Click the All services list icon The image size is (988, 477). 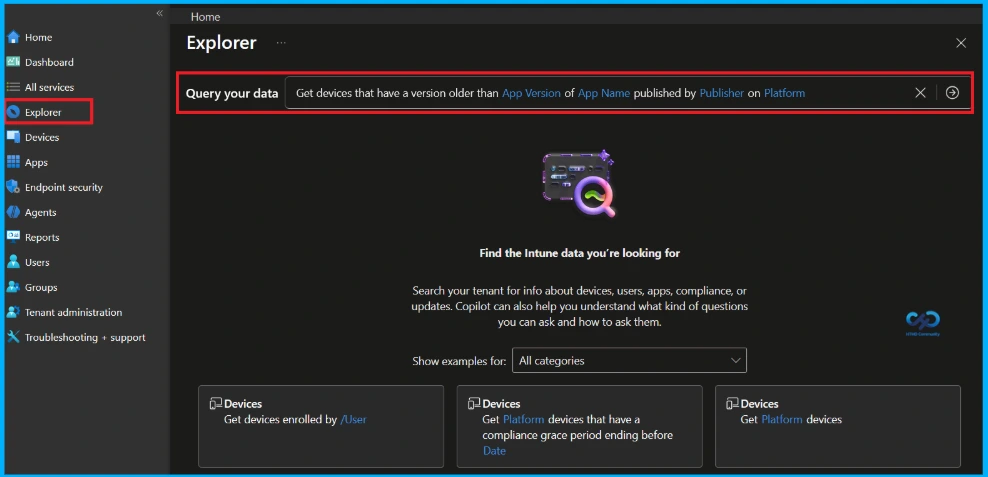(x=13, y=87)
